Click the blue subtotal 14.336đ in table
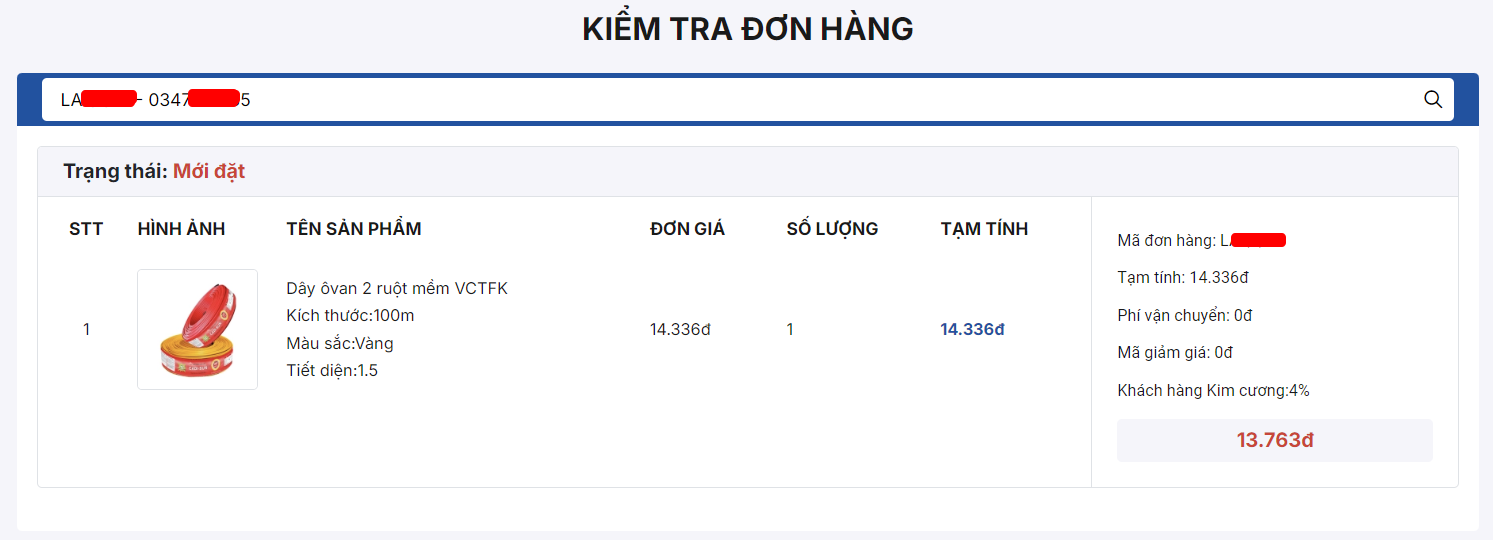Viewport: 1493px width, 540px height. pos(972,329)
